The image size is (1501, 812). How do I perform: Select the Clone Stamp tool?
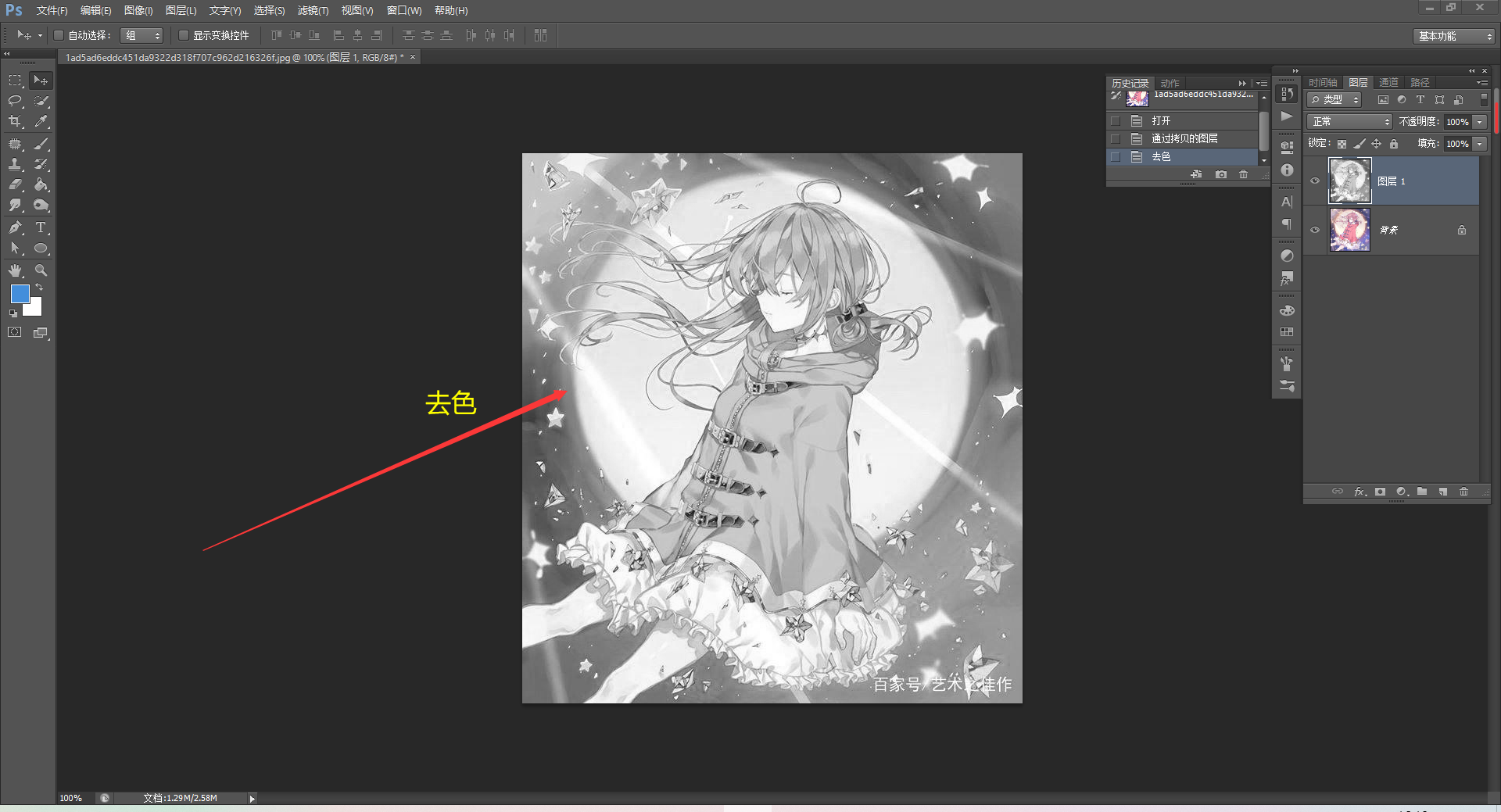(15, 164)
